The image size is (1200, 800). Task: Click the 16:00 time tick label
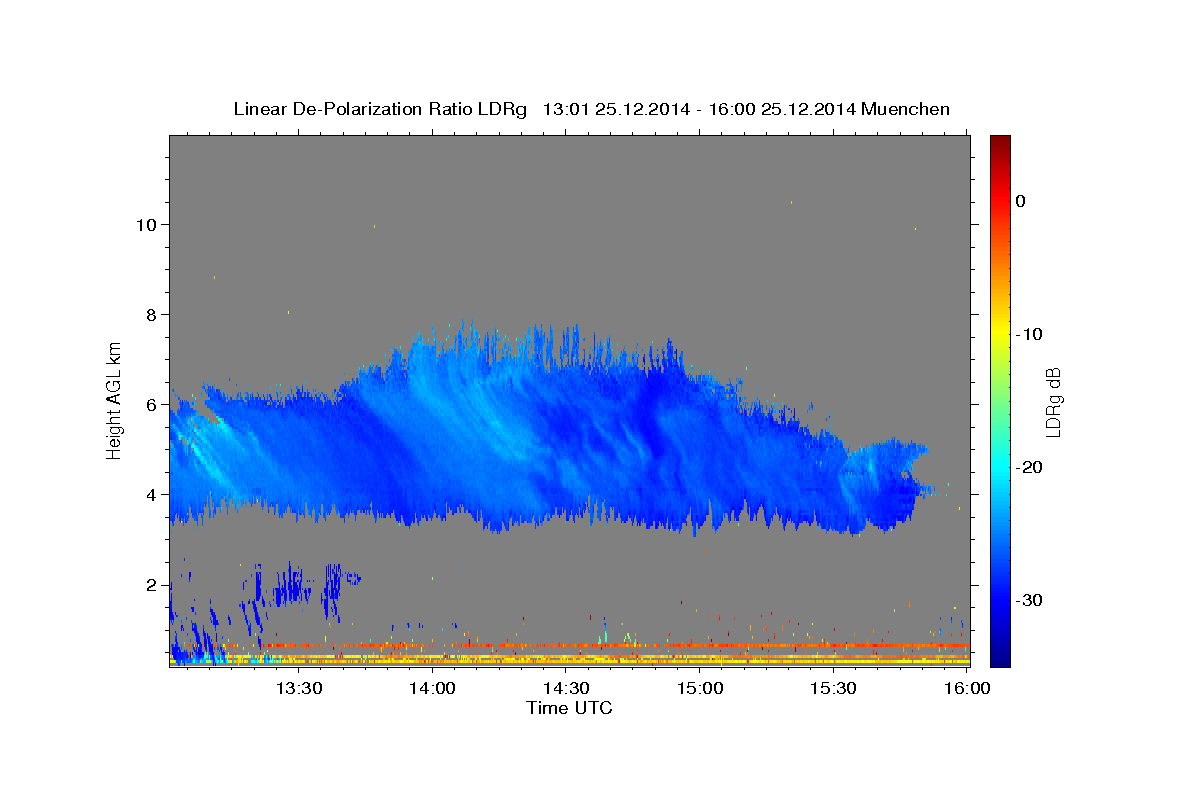click(966, 689)
